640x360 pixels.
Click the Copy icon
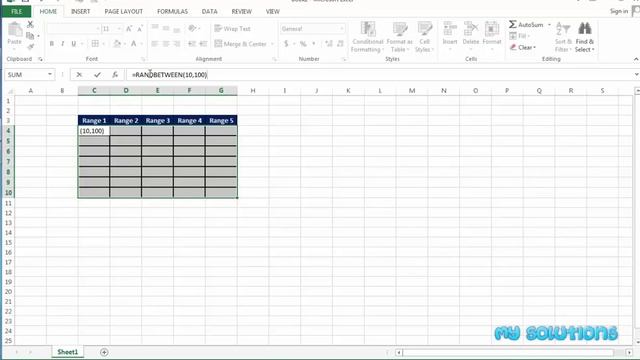30,36
